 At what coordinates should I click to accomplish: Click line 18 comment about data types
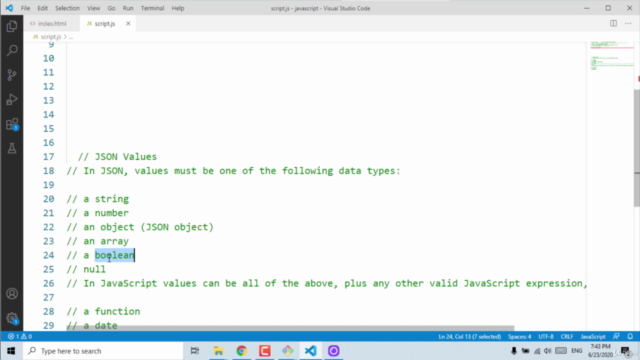point(233,171)
